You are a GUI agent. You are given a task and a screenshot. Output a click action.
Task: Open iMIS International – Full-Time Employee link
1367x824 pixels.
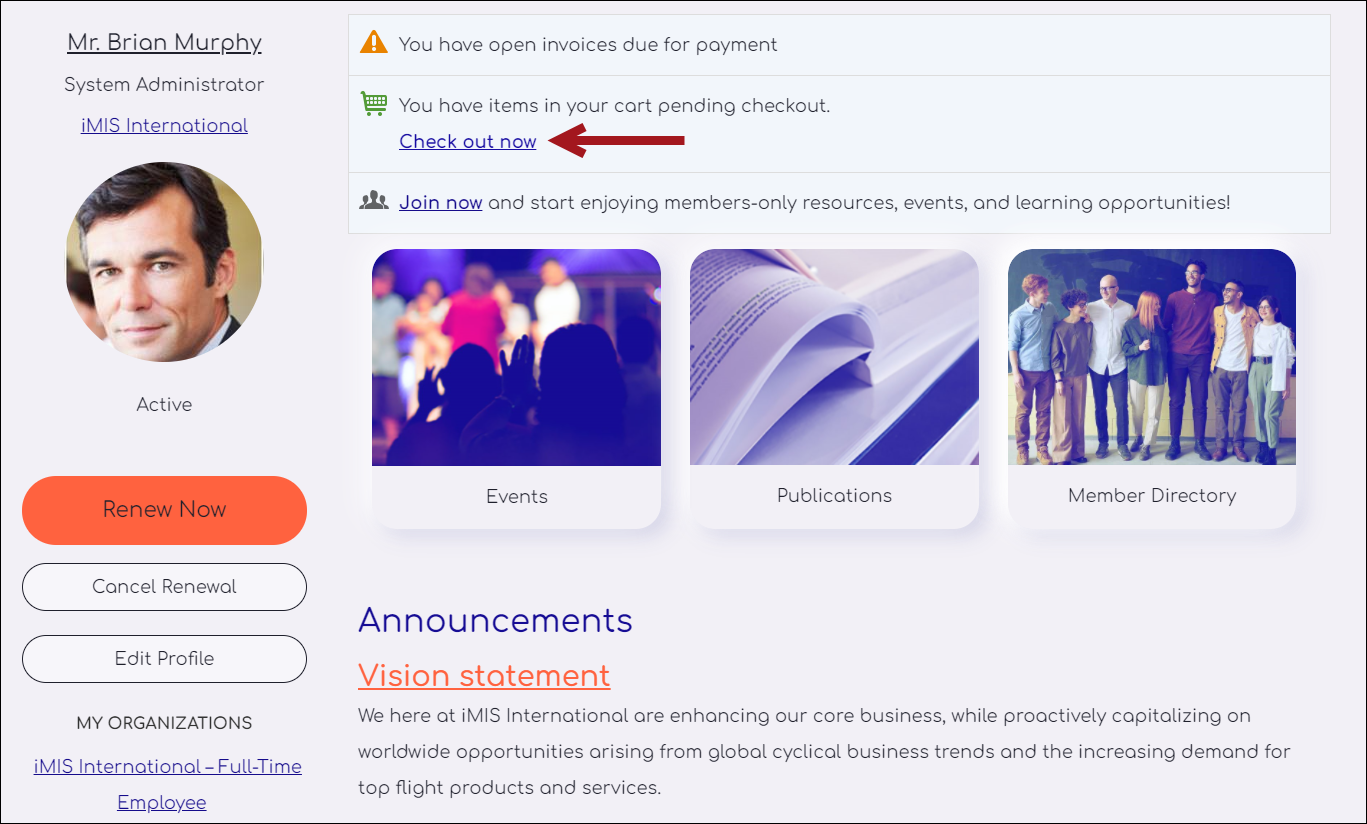point(167,784)
